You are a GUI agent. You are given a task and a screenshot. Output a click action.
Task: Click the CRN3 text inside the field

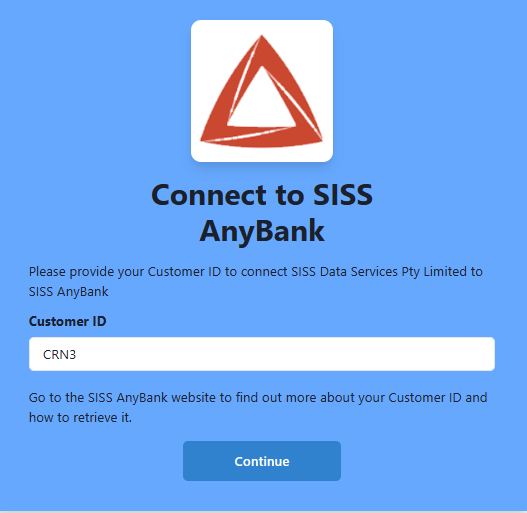(x=59, y=355)
